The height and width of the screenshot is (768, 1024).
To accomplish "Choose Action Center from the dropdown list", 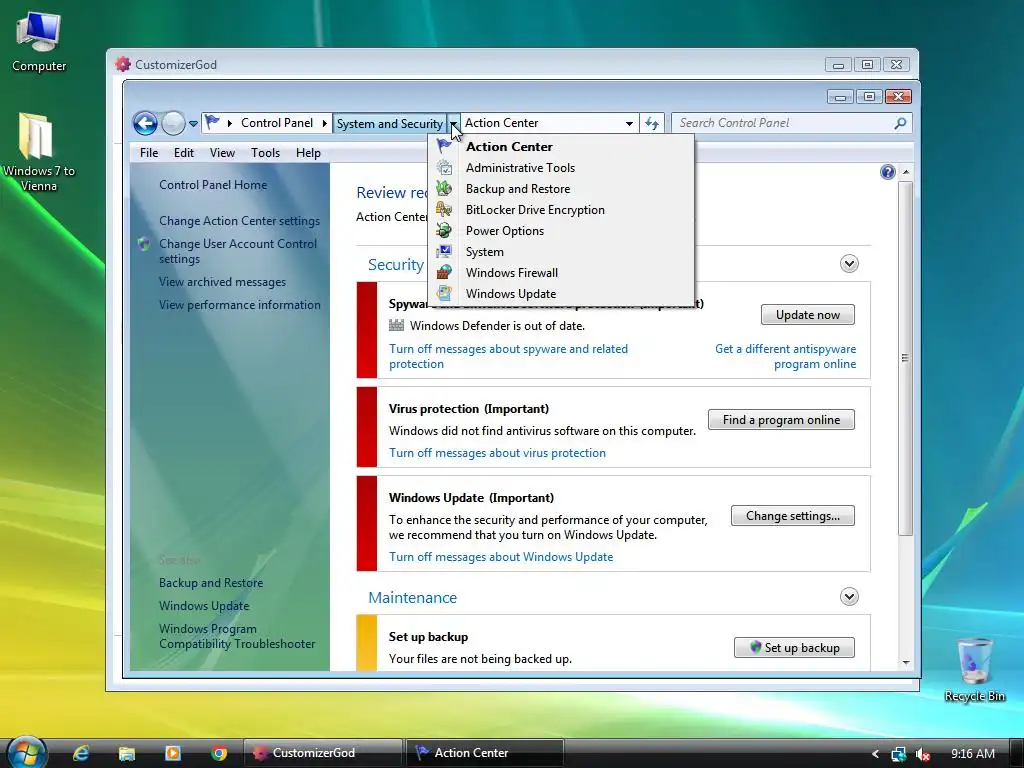I will click(561, 147).
